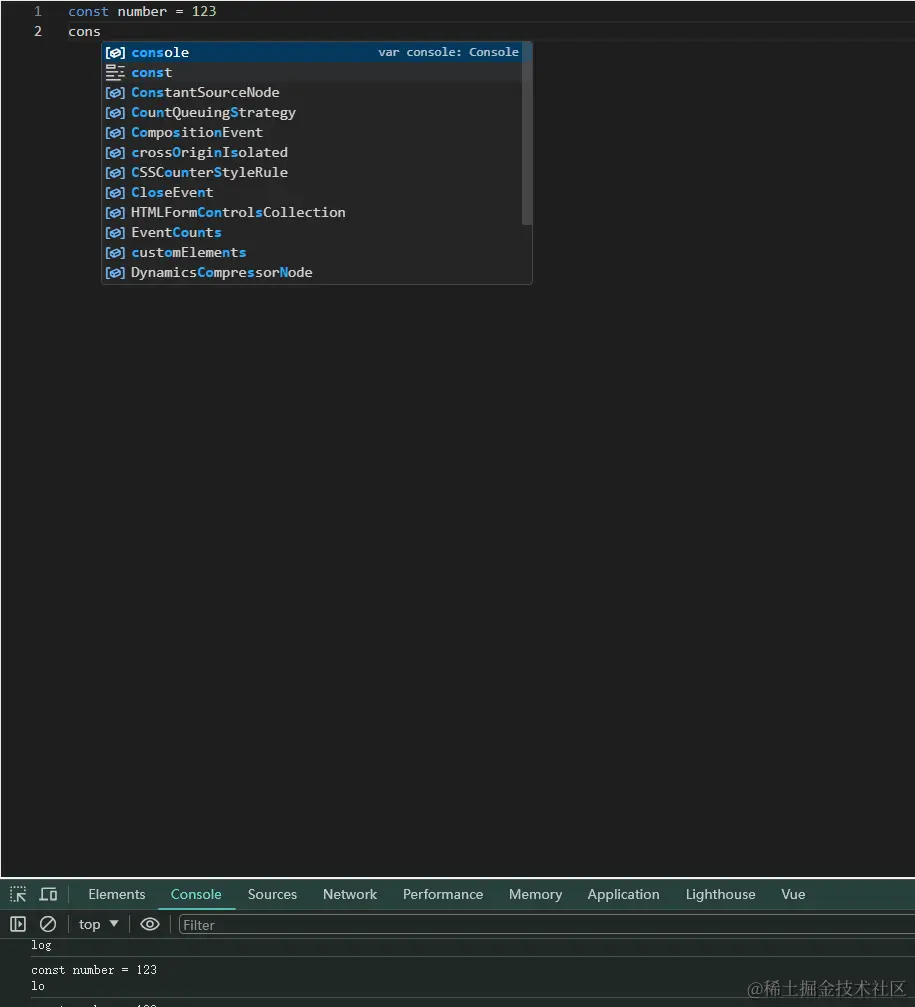Click the variable icon beside console
This screenshot has height=1007, width=915.
(115, 53)
